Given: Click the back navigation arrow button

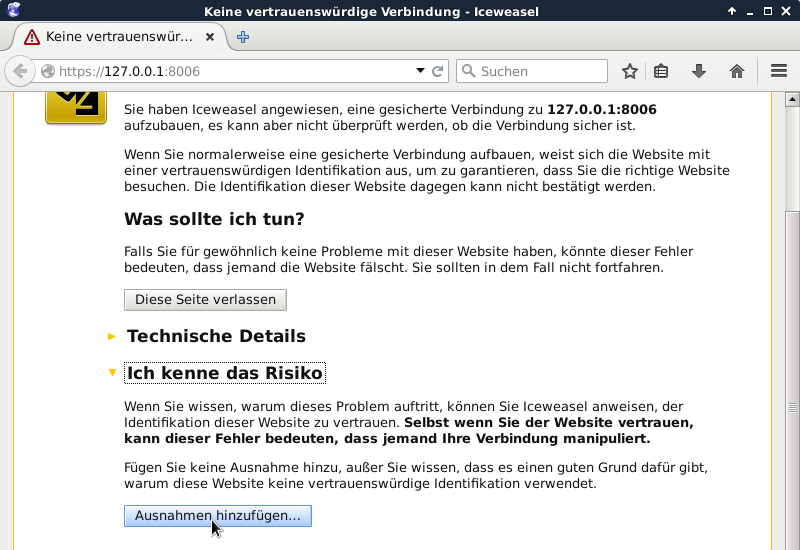Looking at the screenshot, I should [x=20, y=71].
